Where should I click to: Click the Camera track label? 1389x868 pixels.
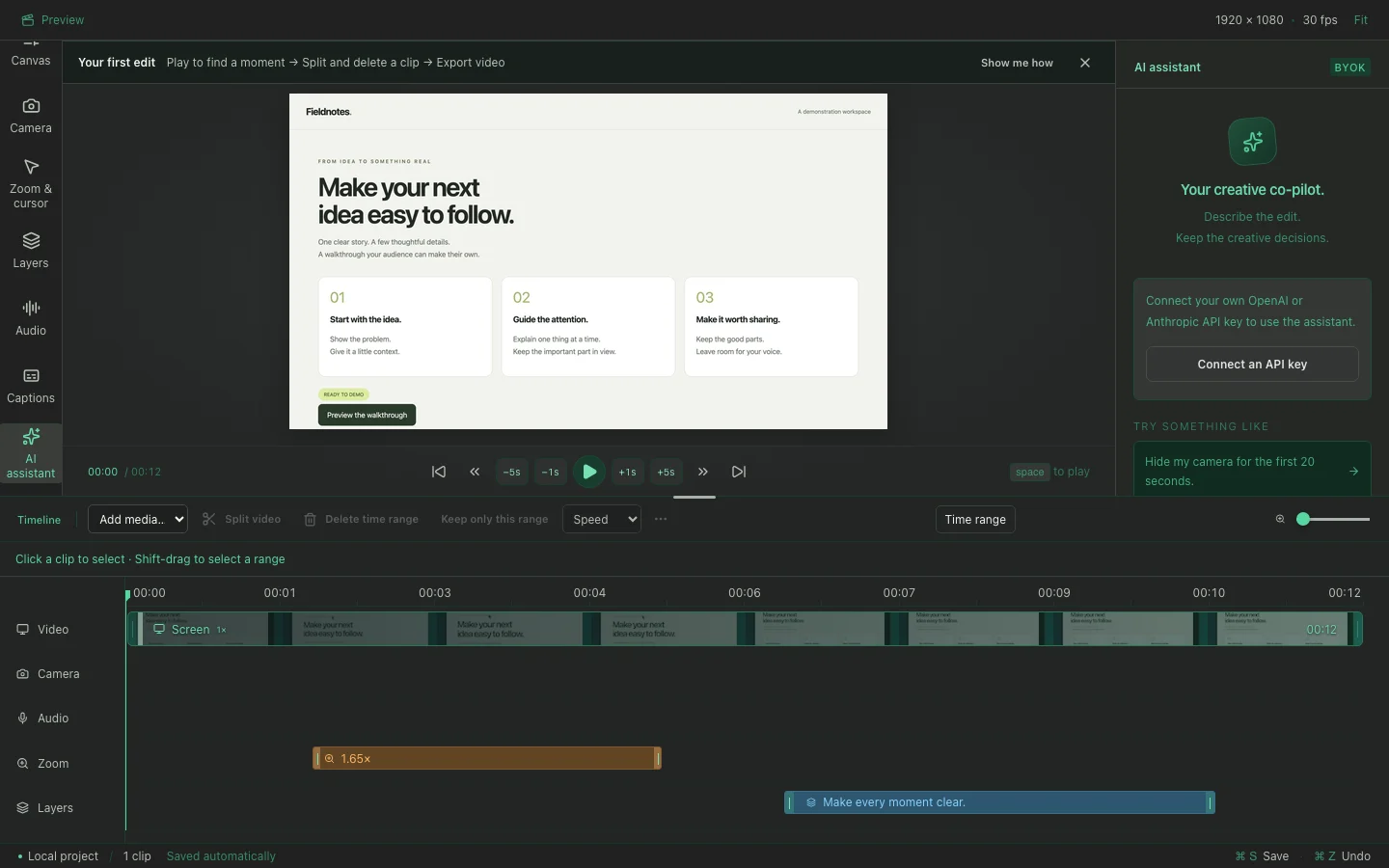[x=48, y=674]
